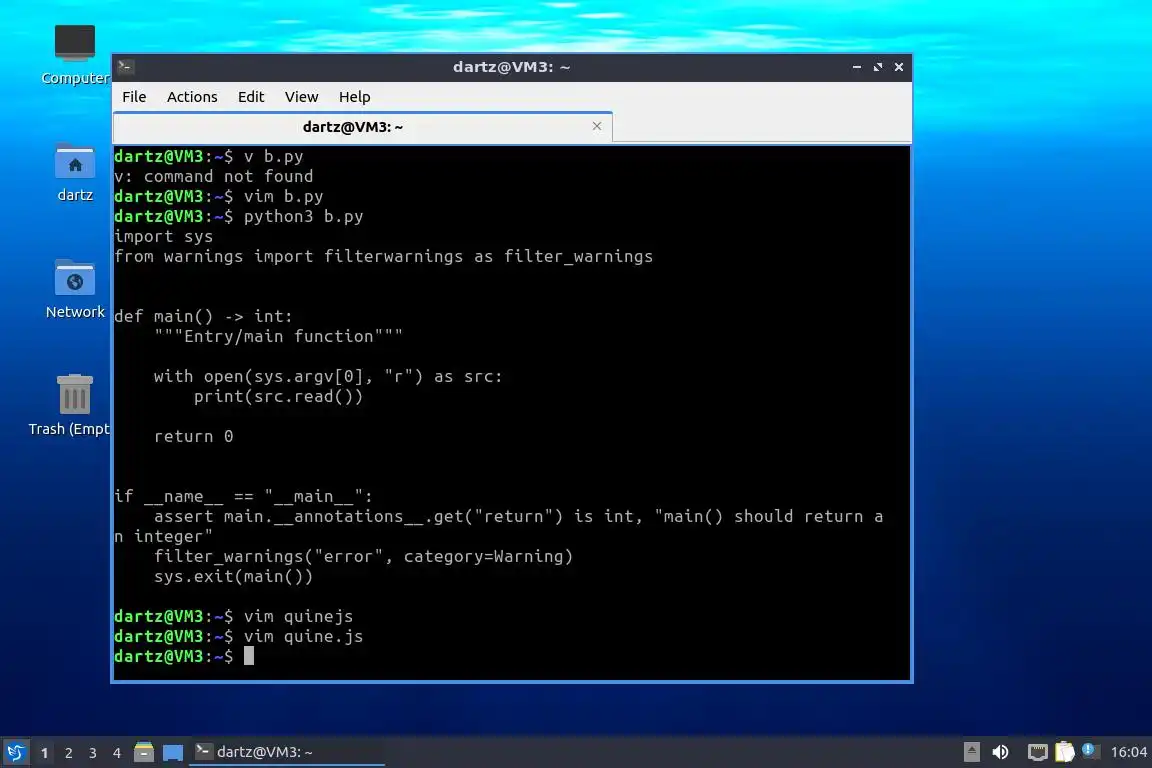The width and height of the screenshot is (1152, 768).
Task: Click the terminal prompt cursor
Action: [249, 656]
